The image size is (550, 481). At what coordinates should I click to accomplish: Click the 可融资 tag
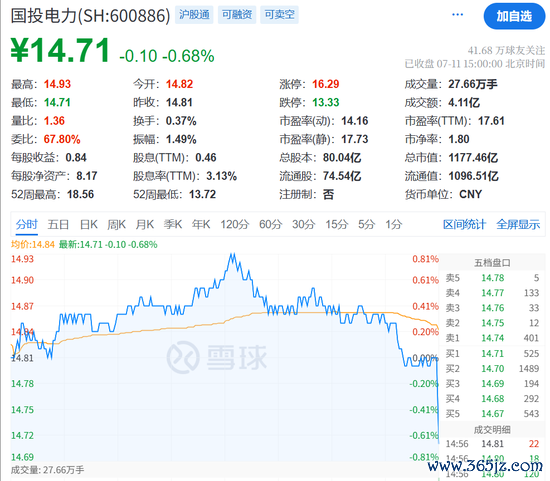(x=237, y=15)
